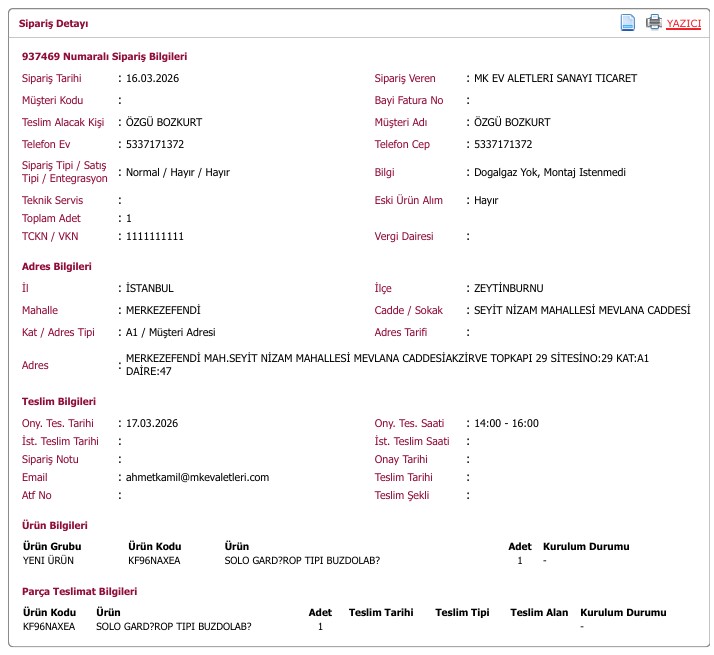The width and height of the screenshot is (714, 655).
Task: Click the Sipariş Detayı panel title
Action: coord(53,23)
